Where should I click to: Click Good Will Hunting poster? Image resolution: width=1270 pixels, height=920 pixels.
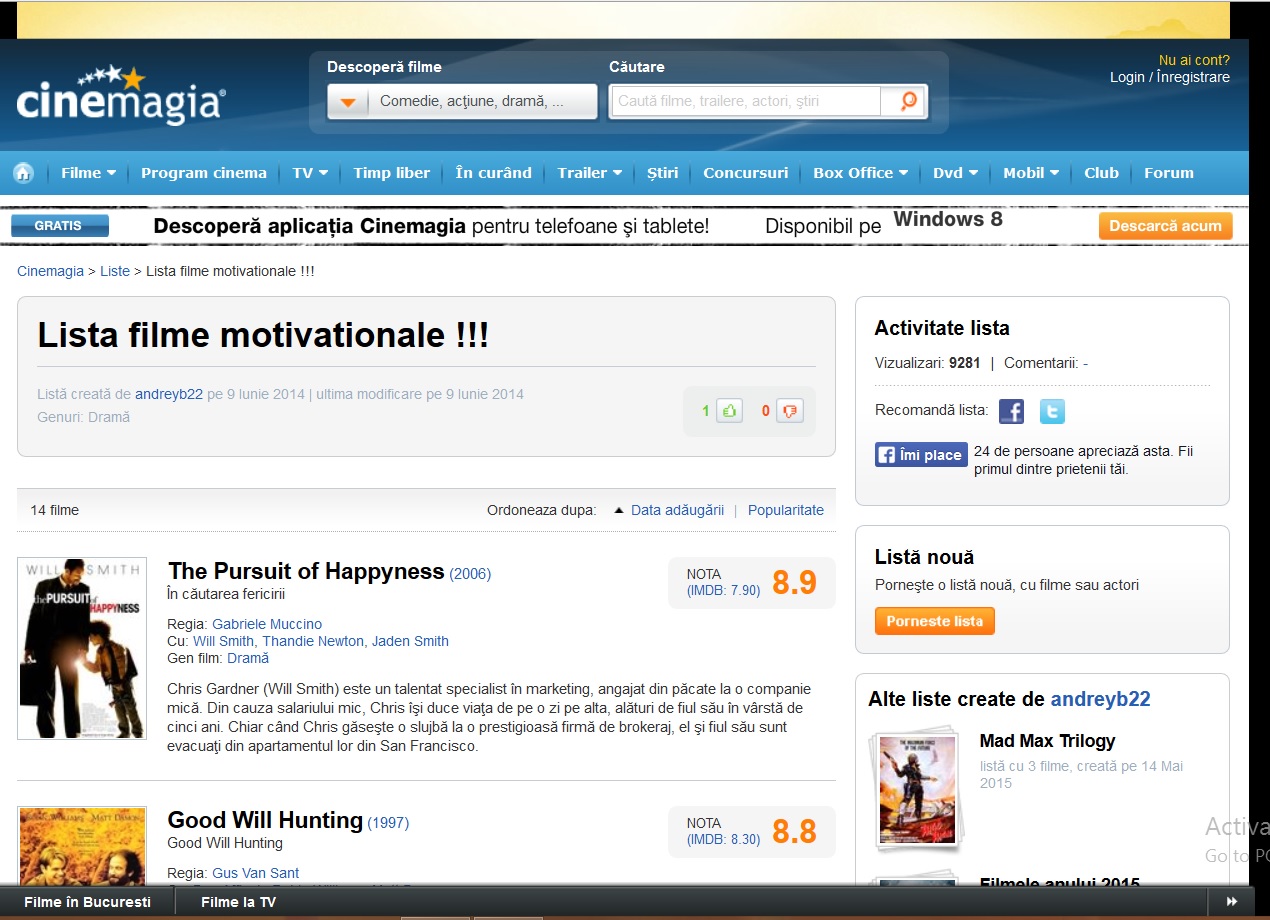click(82, 846)
